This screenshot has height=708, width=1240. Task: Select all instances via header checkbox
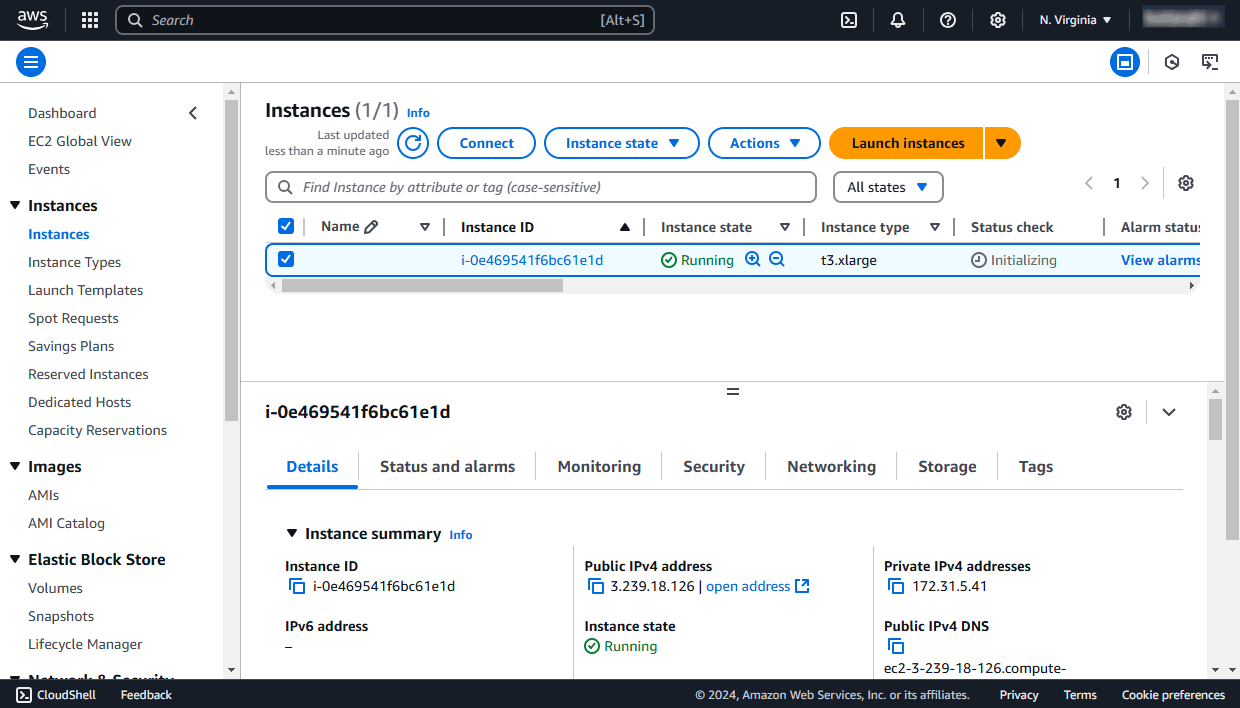click(x=286, y=226)
